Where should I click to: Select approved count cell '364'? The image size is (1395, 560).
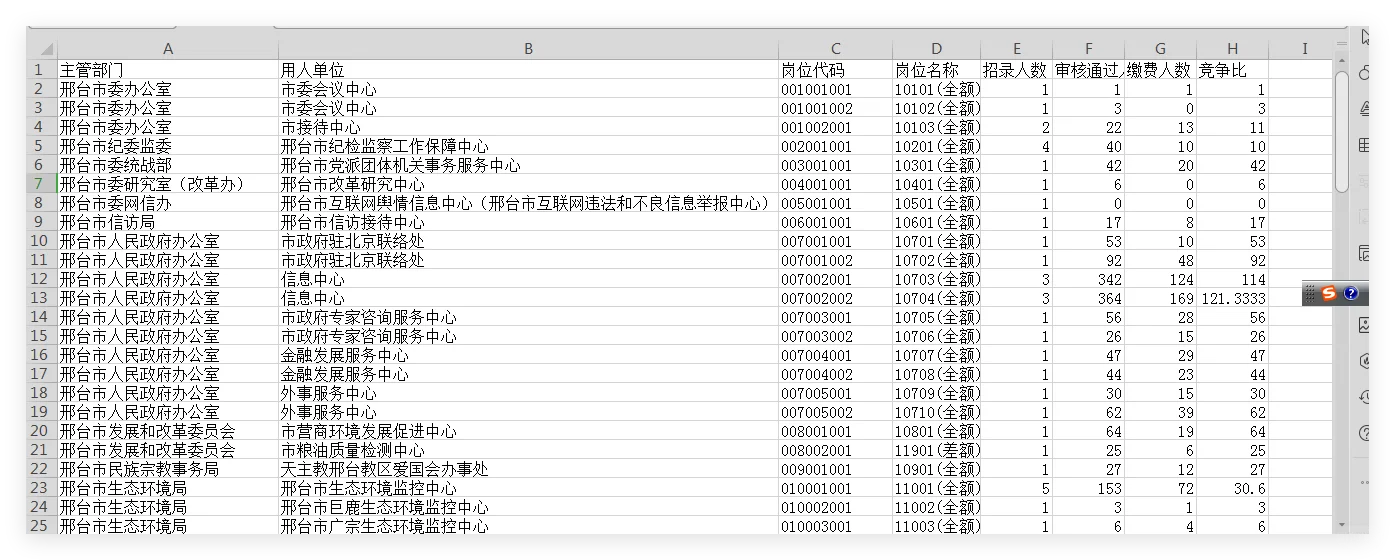click(1089, 298)
